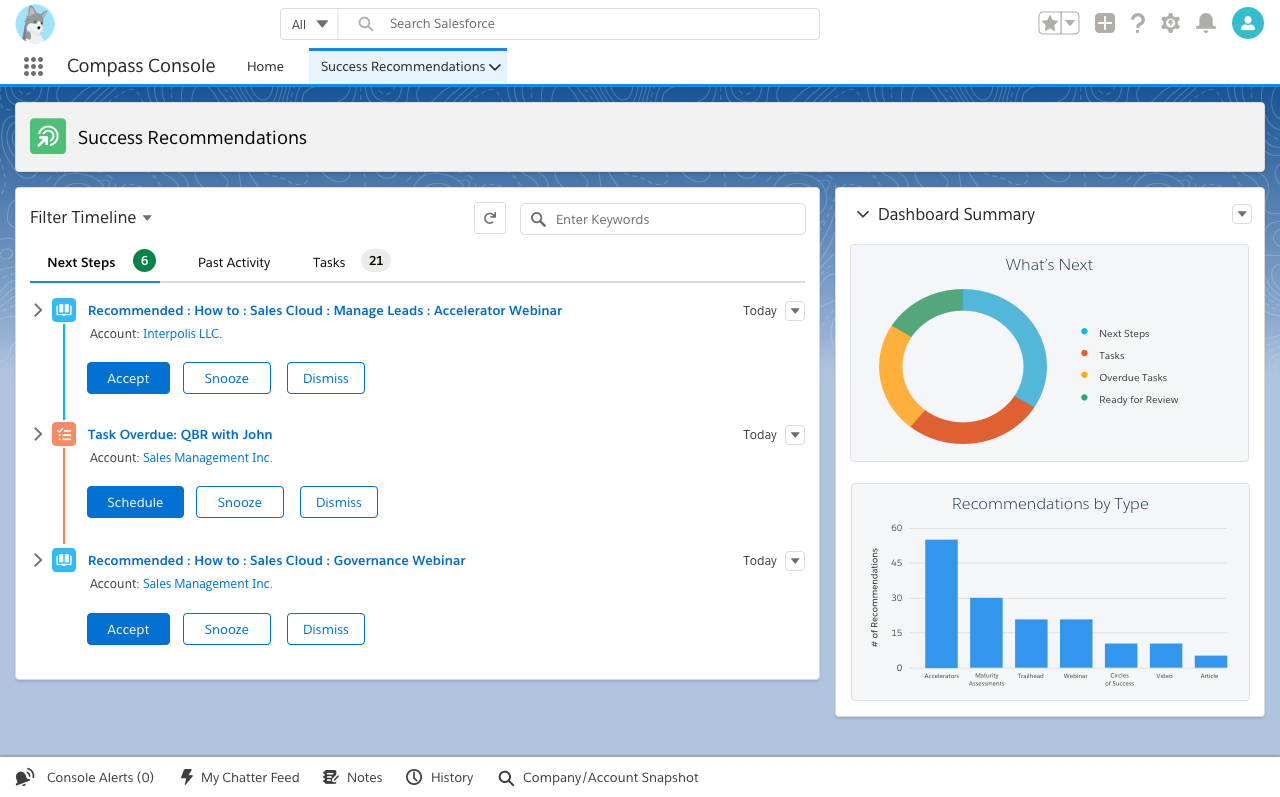
Task: Open actions menu for Governance Webinar
Action: [795, 561]
